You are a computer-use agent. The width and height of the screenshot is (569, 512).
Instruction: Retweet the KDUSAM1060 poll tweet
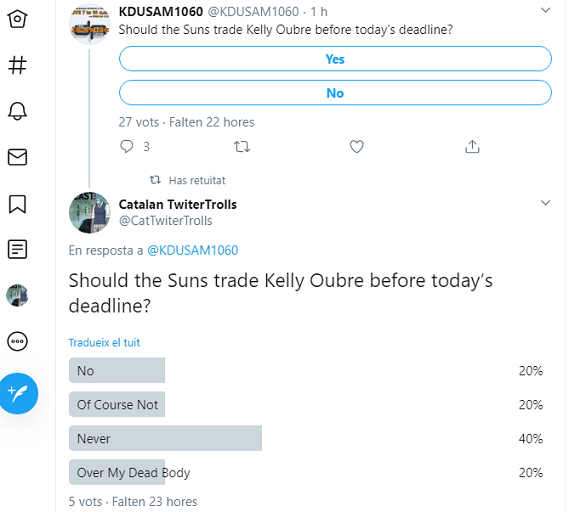click(x=242, y=147)
